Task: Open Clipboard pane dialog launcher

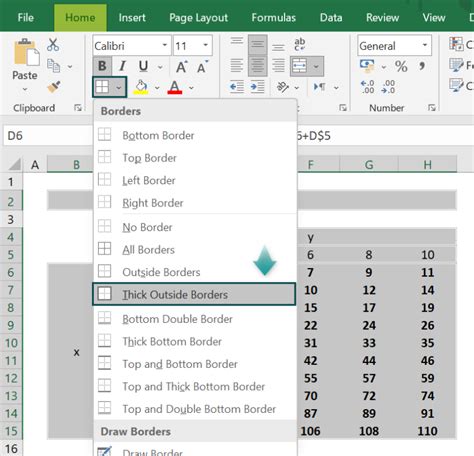Action: tap(78, 107)
